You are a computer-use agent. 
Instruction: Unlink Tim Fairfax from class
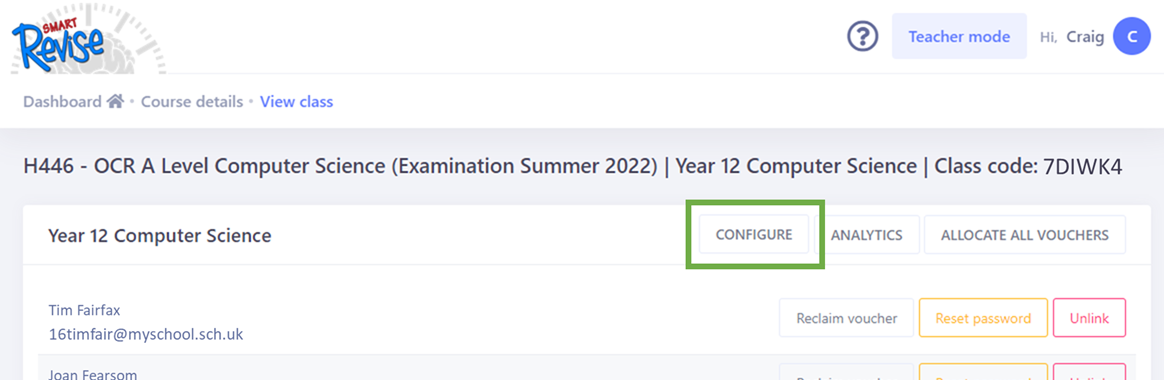tap(1089, 318)
